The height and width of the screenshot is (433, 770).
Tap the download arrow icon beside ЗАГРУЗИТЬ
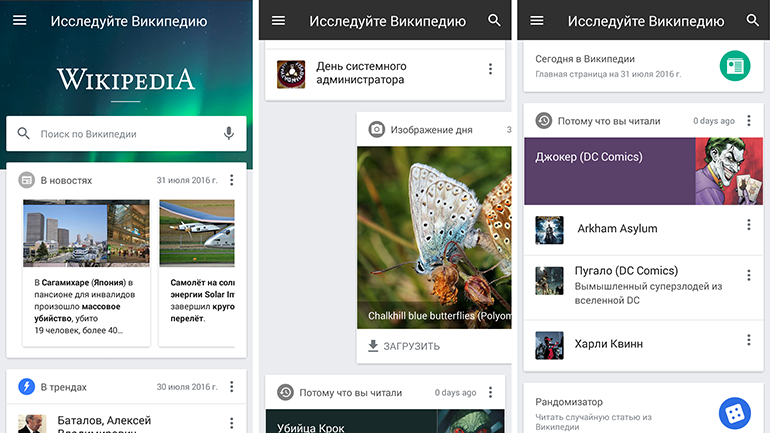point(373,346)
